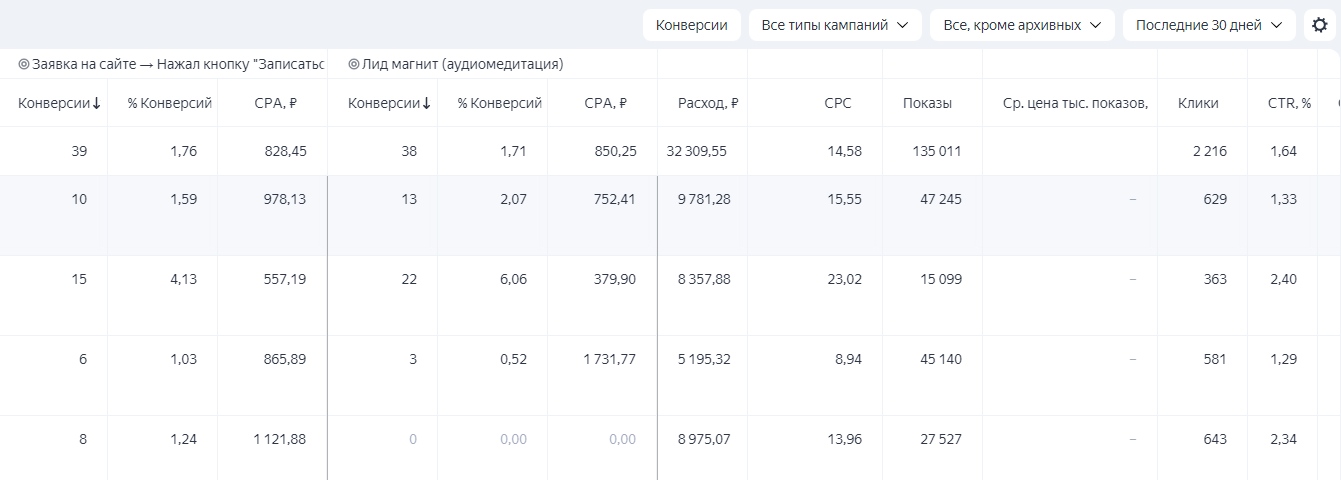Click sort arrow in first Конверсии header
The image size is (1341, 480).
[x=97, y=103]
